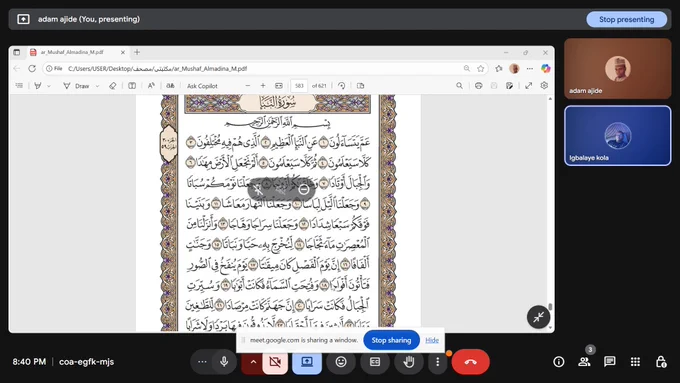Select the Erase tool
This screenshot has width=680, height=383.
(113, 86)
